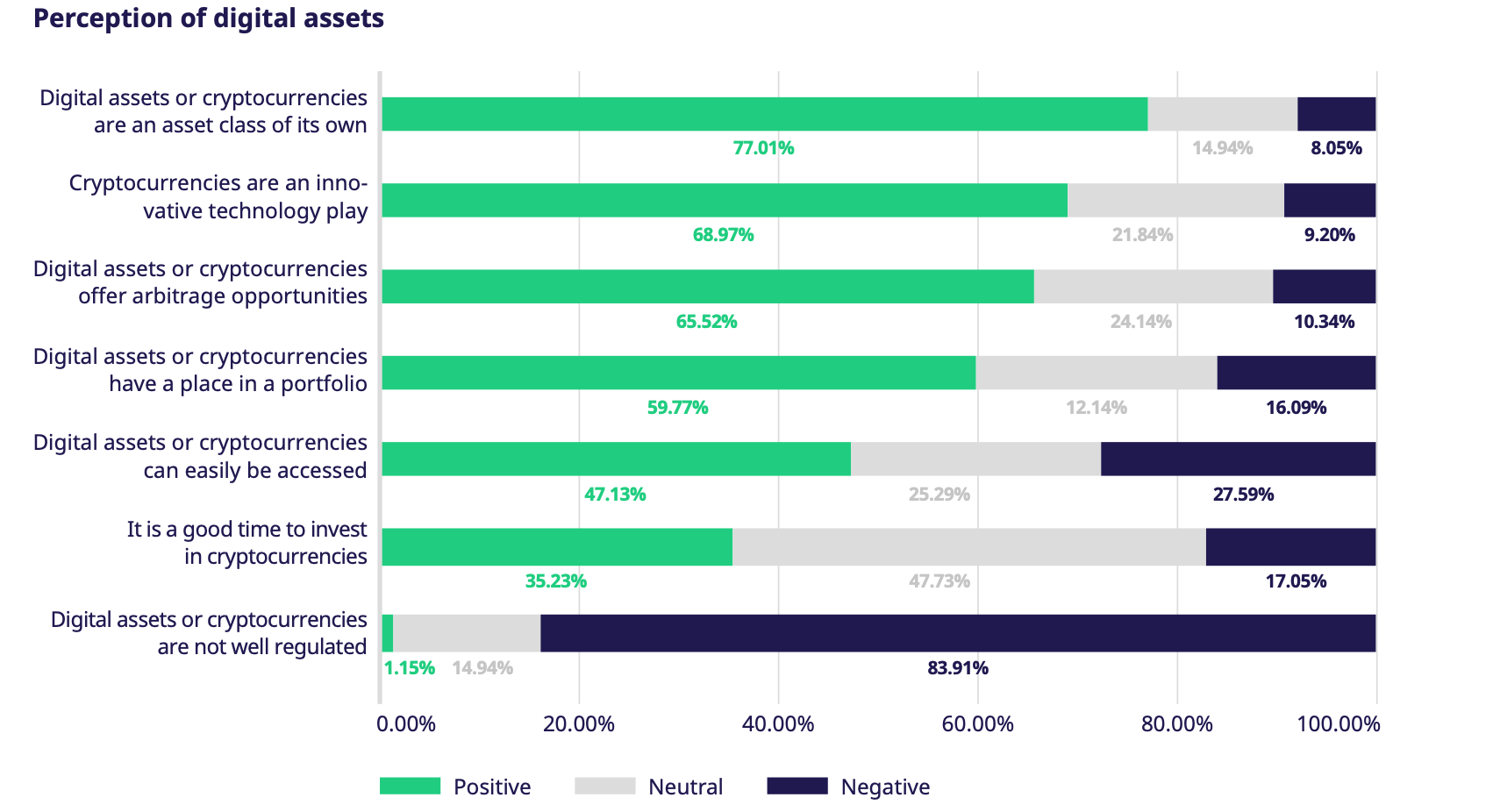Click the 65.52% positive value label
Viewport: 1493px width, 812px height.
[x=706, y=322]
